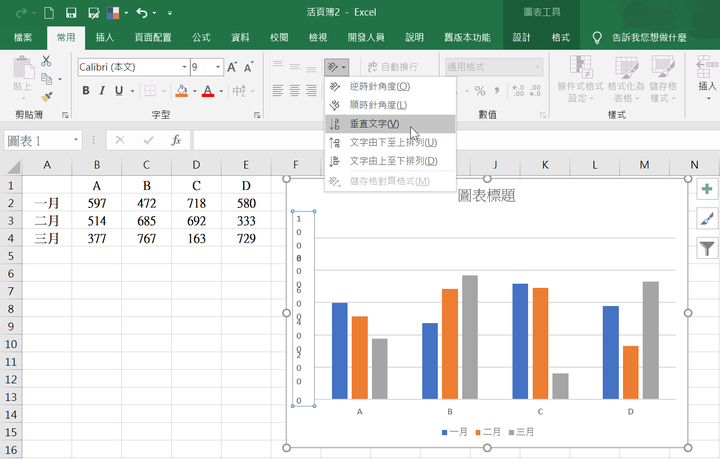Select 垂直文字 from orientation menu

click(374, 124)
